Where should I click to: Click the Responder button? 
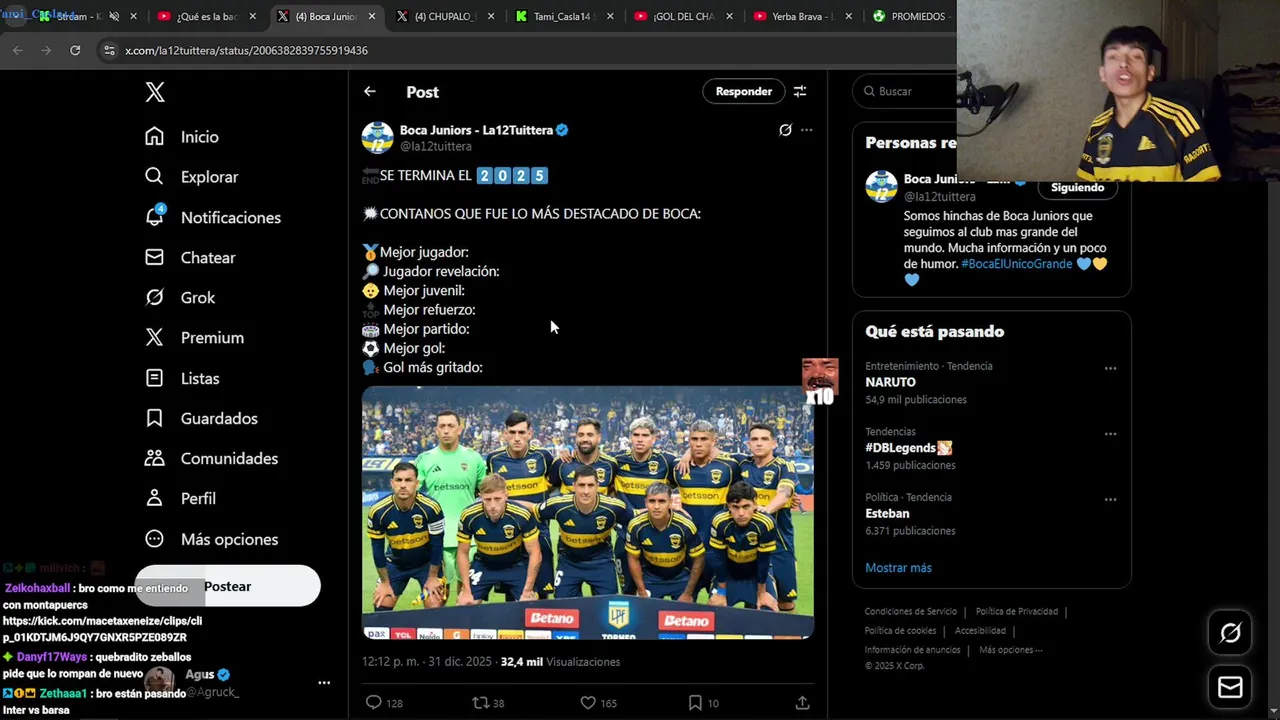point(744,91)
